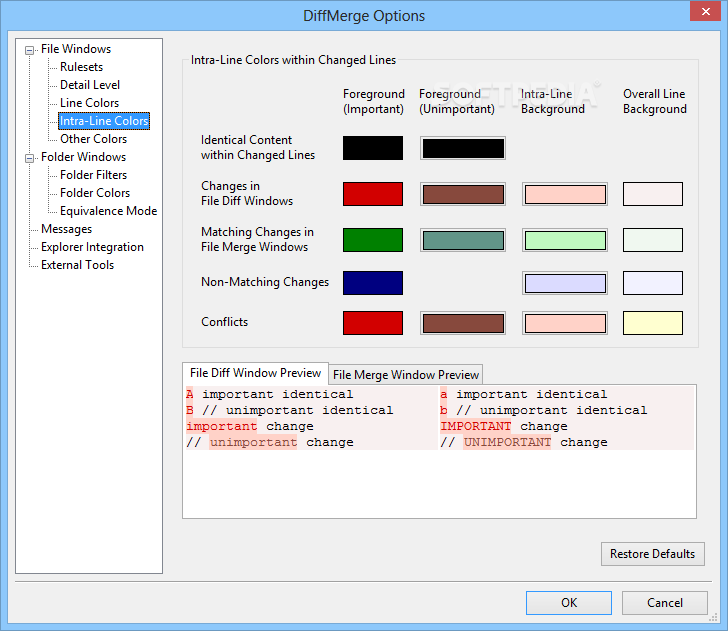The width and height of the screenshot is (728, 631).
Task: Select Intra-Line Colors tree item
Action: point(104,121)
